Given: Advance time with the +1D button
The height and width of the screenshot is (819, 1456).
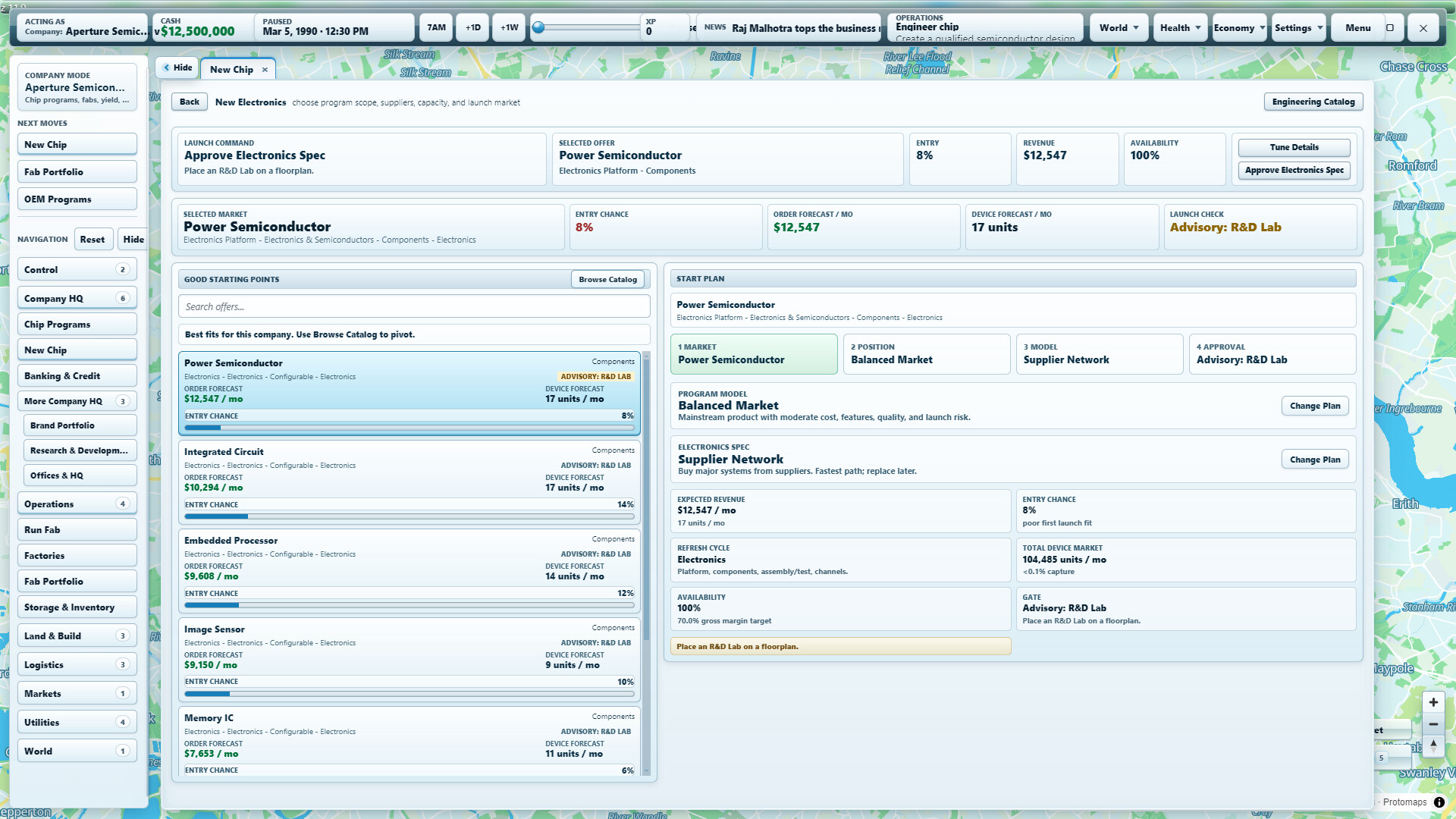Looking at the screenshot, I should (473, 28).
